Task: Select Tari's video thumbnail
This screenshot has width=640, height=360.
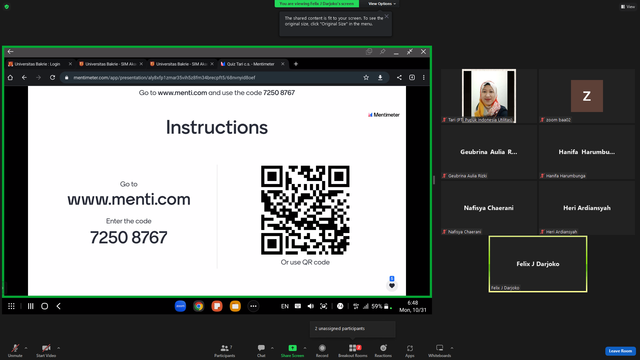Action: click(x=489, y=96)
